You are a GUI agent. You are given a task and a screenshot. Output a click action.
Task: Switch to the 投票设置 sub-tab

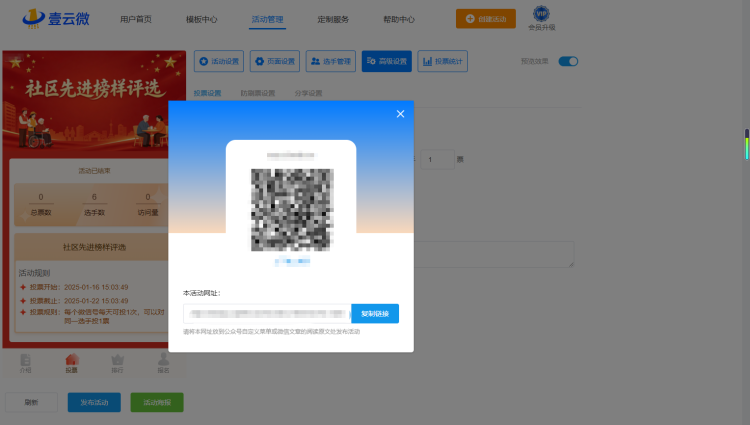[x=208, y=93]
